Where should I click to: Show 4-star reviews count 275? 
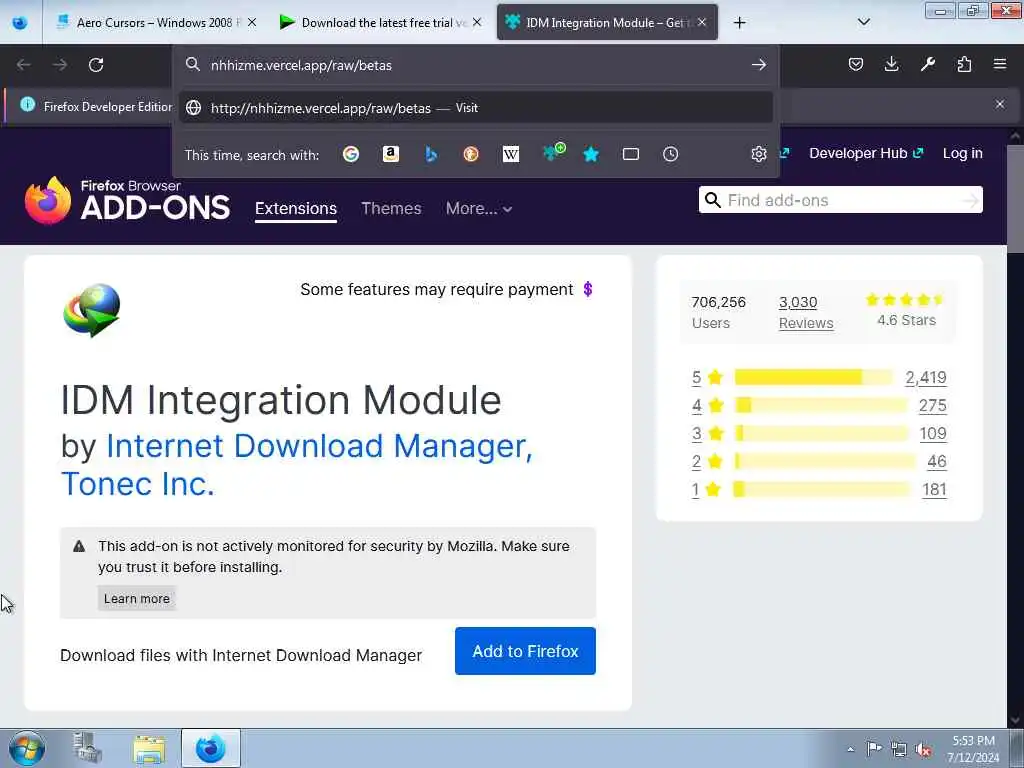pyautogui.click(x=933, y=406)
